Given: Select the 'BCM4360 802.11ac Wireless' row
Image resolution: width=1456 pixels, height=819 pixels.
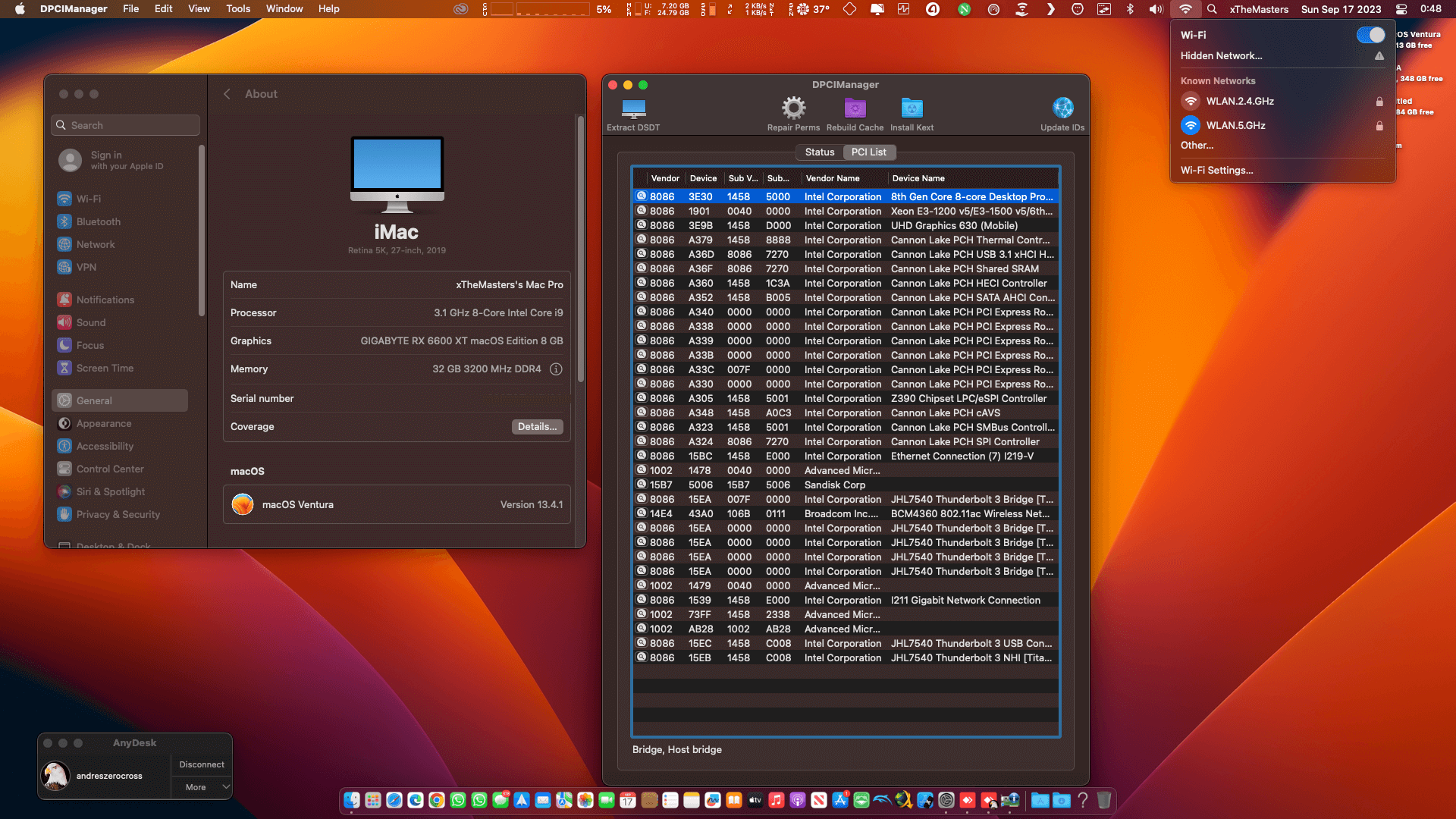Looking at the screenshot, I should [846, 513].
